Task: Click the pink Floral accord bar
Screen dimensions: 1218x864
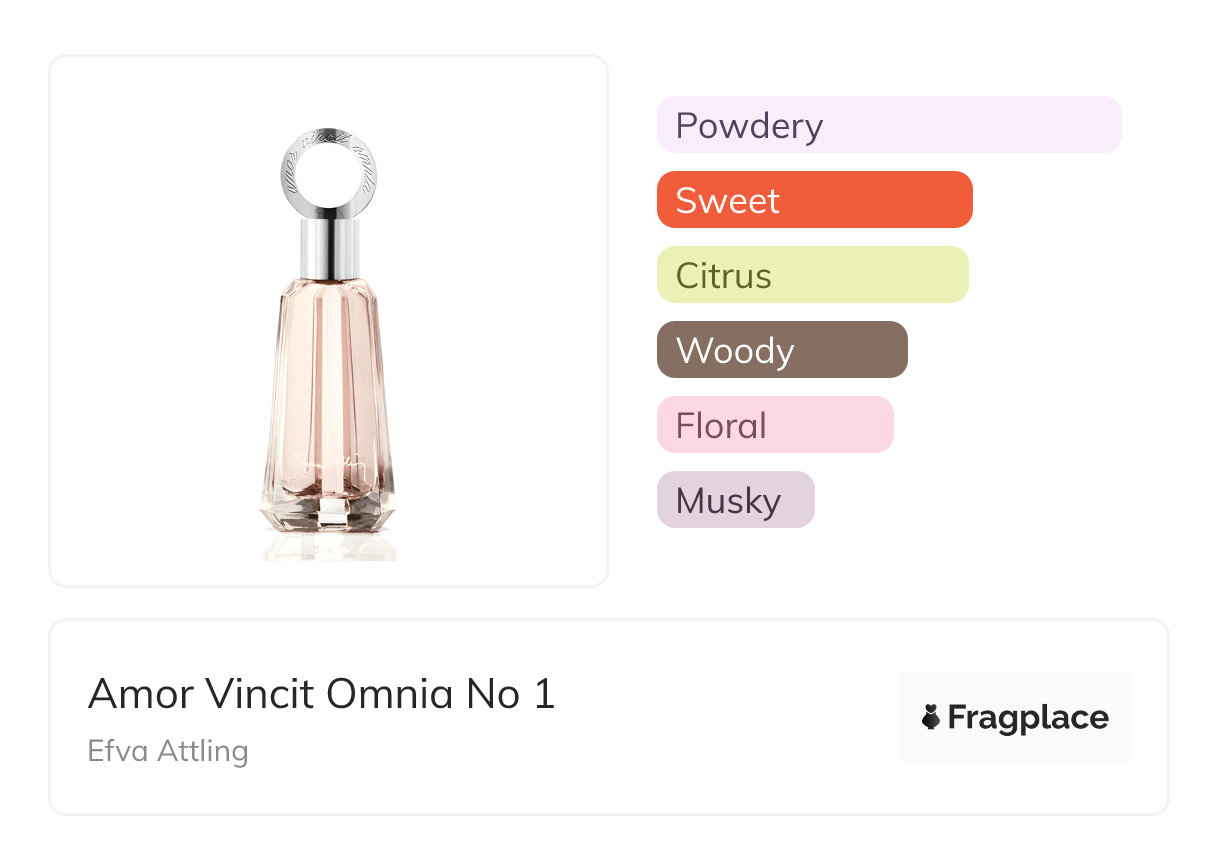Action: [774, 425]
